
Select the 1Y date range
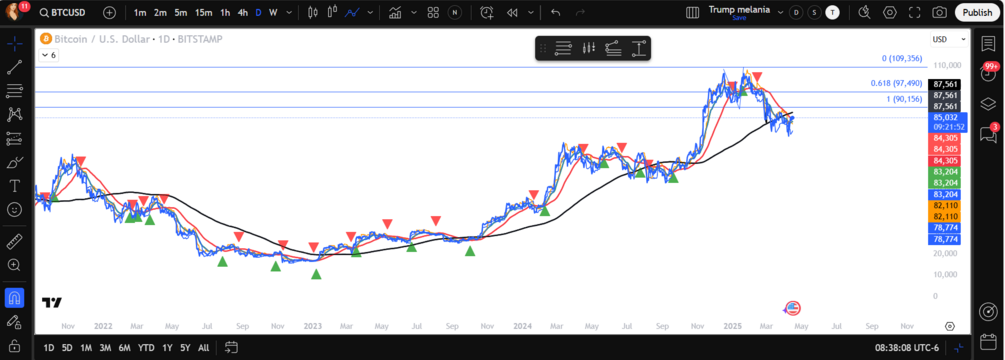pos(167,348)
